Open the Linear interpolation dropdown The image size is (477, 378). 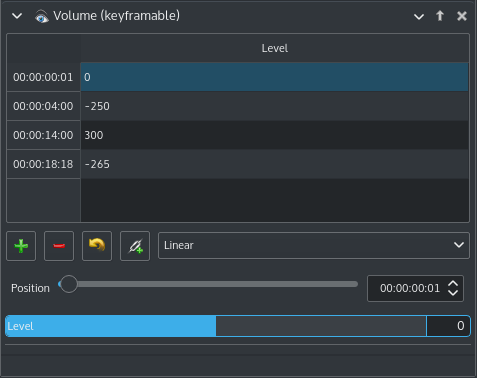click(x=314, y=245)
